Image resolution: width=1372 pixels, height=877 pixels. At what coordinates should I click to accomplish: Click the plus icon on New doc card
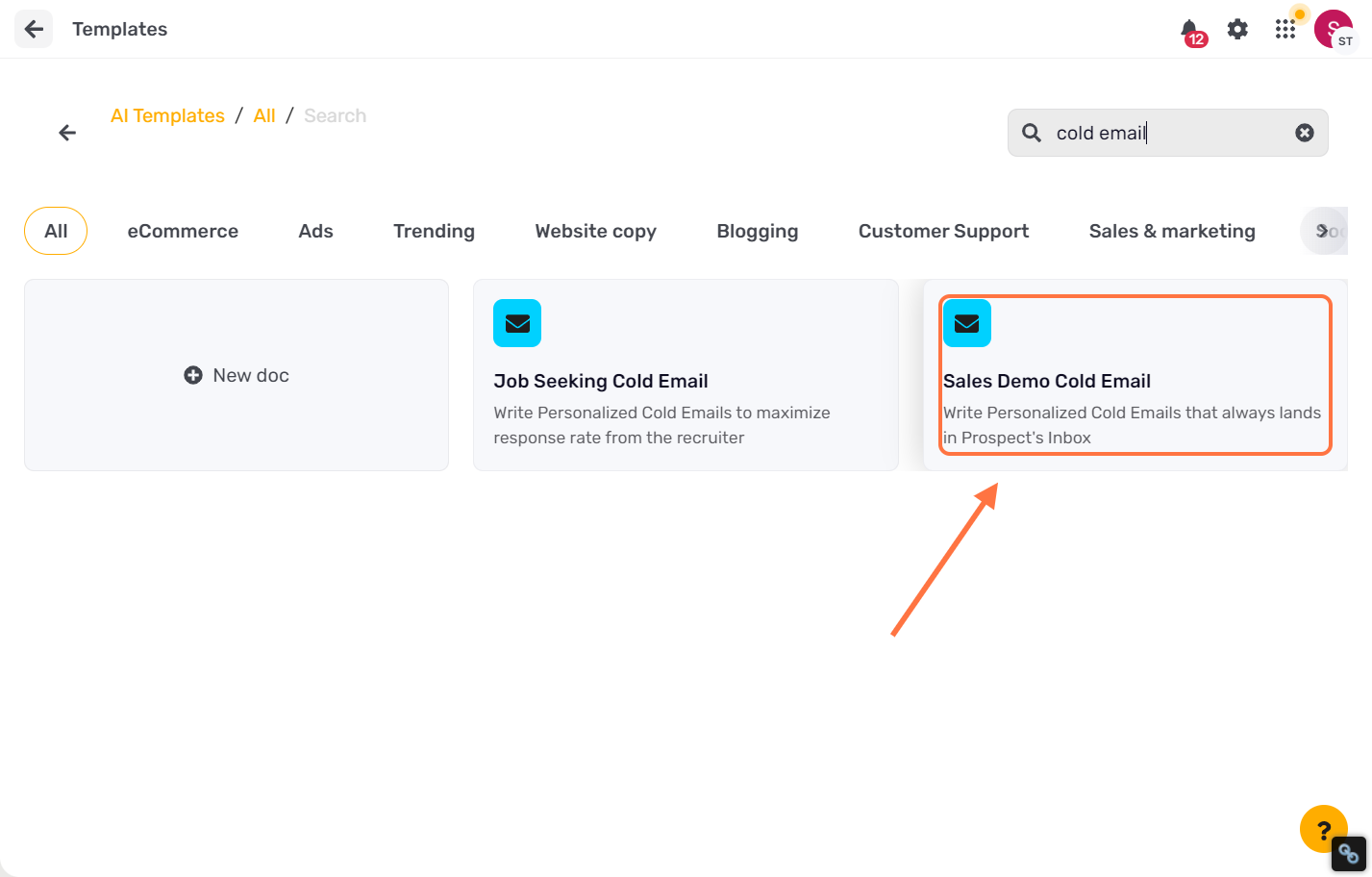click(x=193, y=375)
